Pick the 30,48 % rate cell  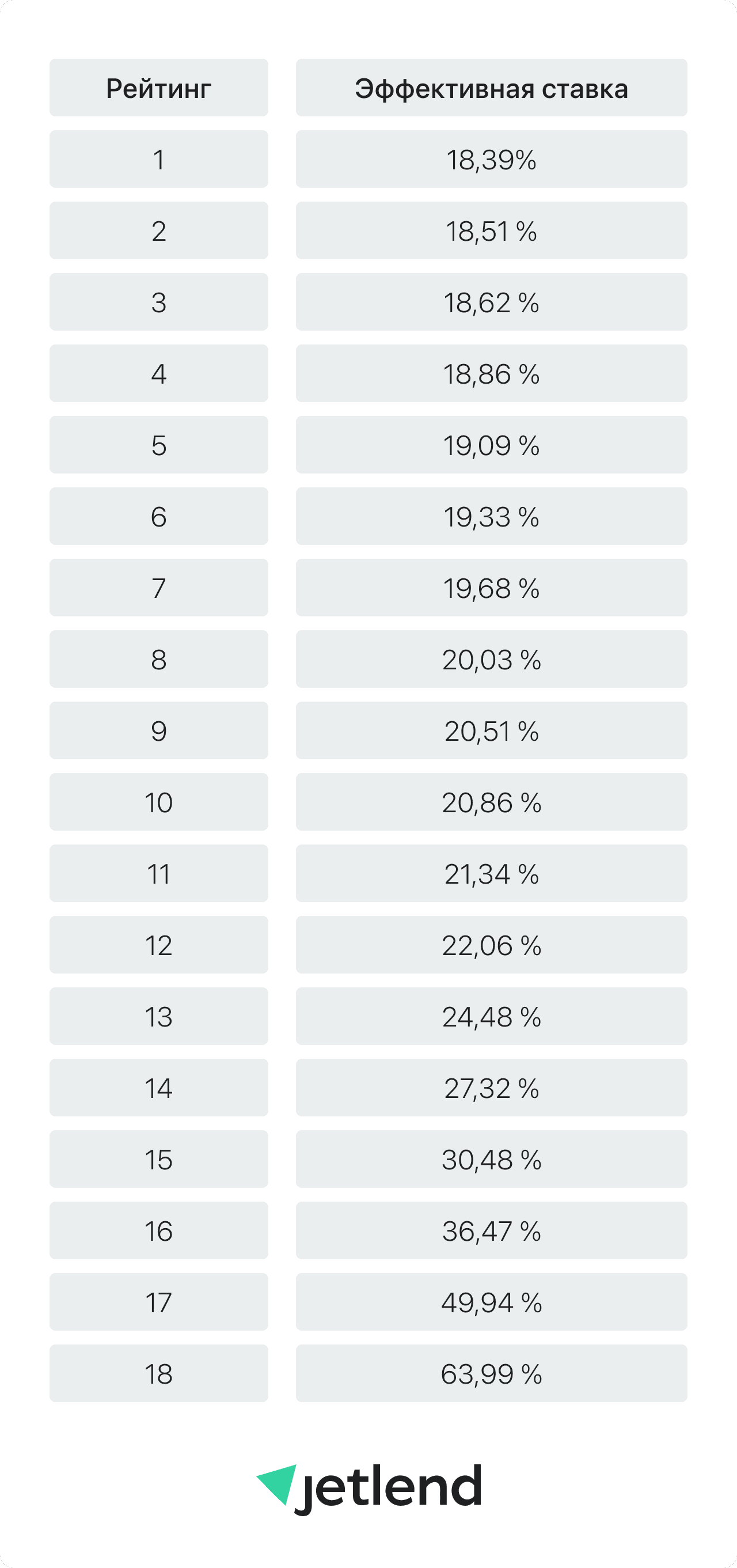tap(491, 1159)
